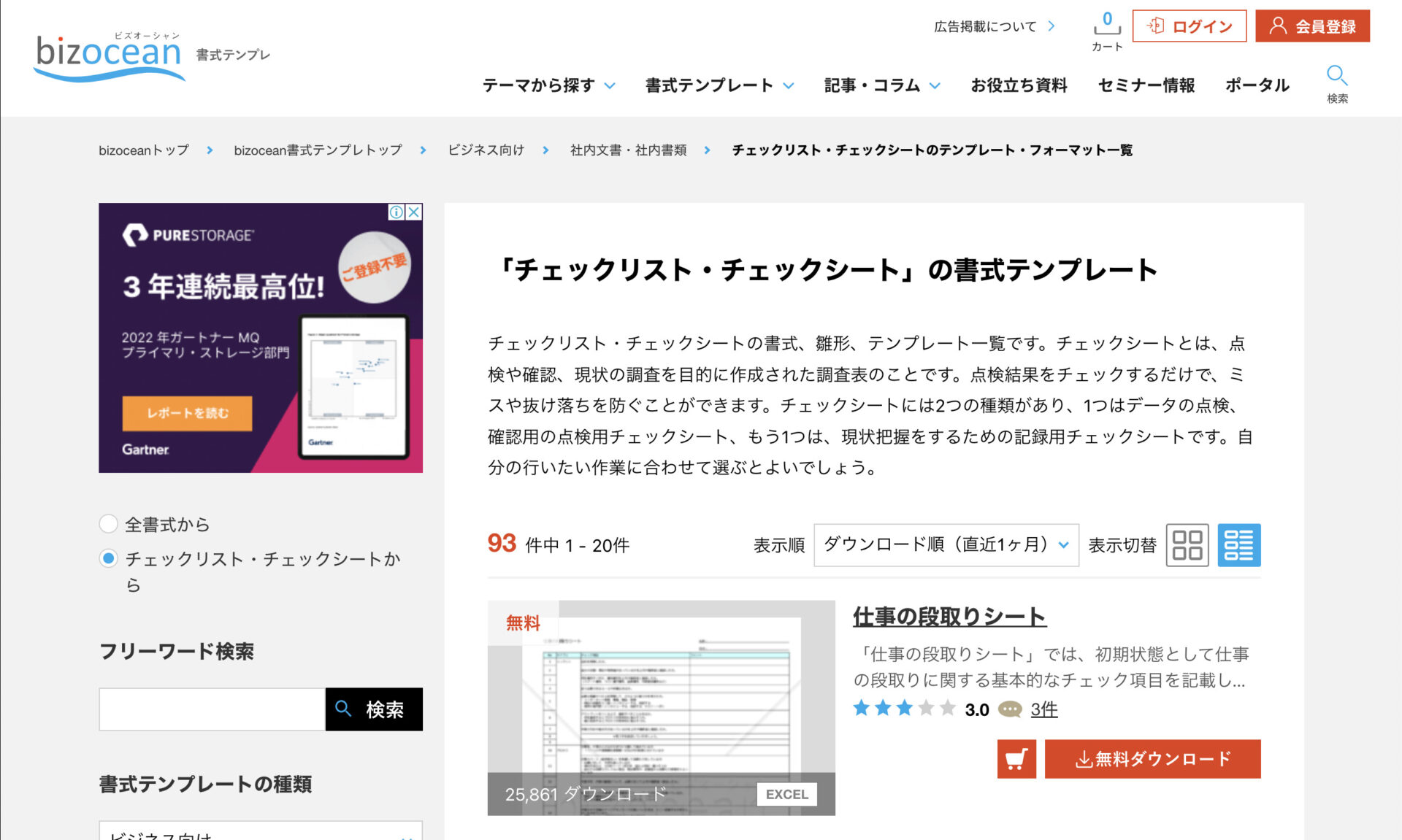Open the お役立ち資料 menu
The image size is (1402, 840).
(x=1019, y=85)
